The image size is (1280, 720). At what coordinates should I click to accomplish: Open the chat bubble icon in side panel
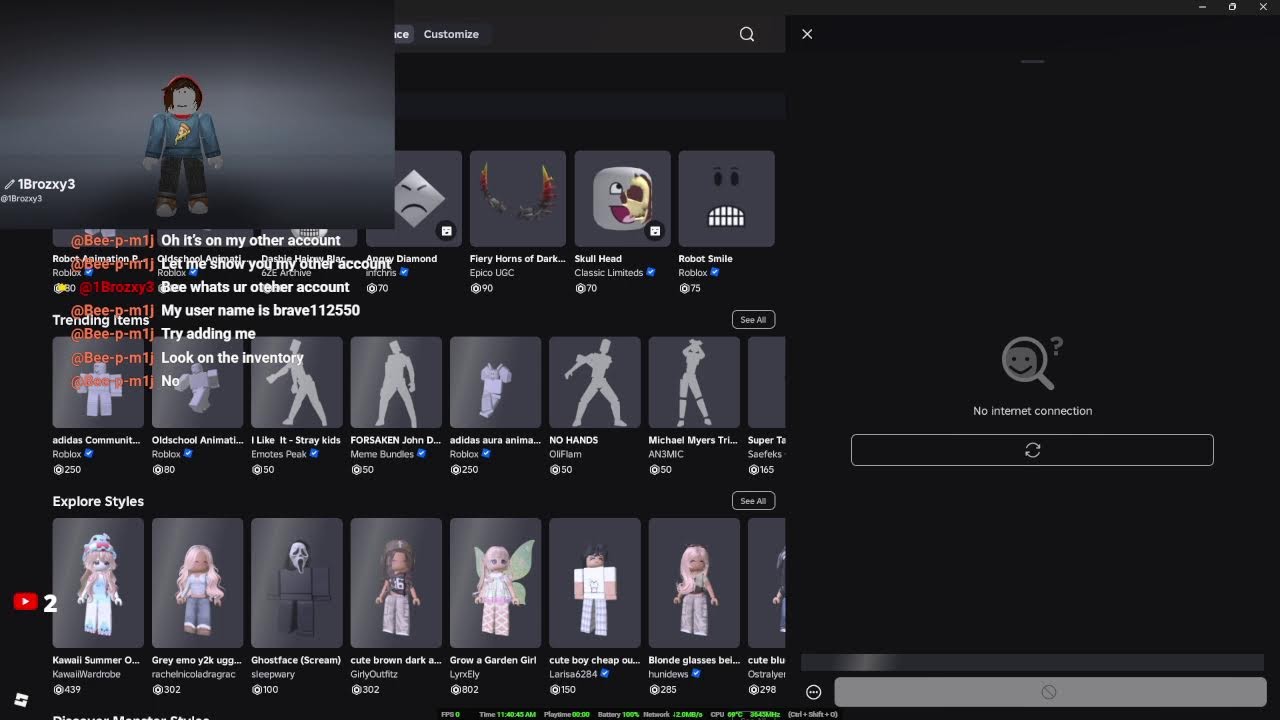(x=814, y=692)
